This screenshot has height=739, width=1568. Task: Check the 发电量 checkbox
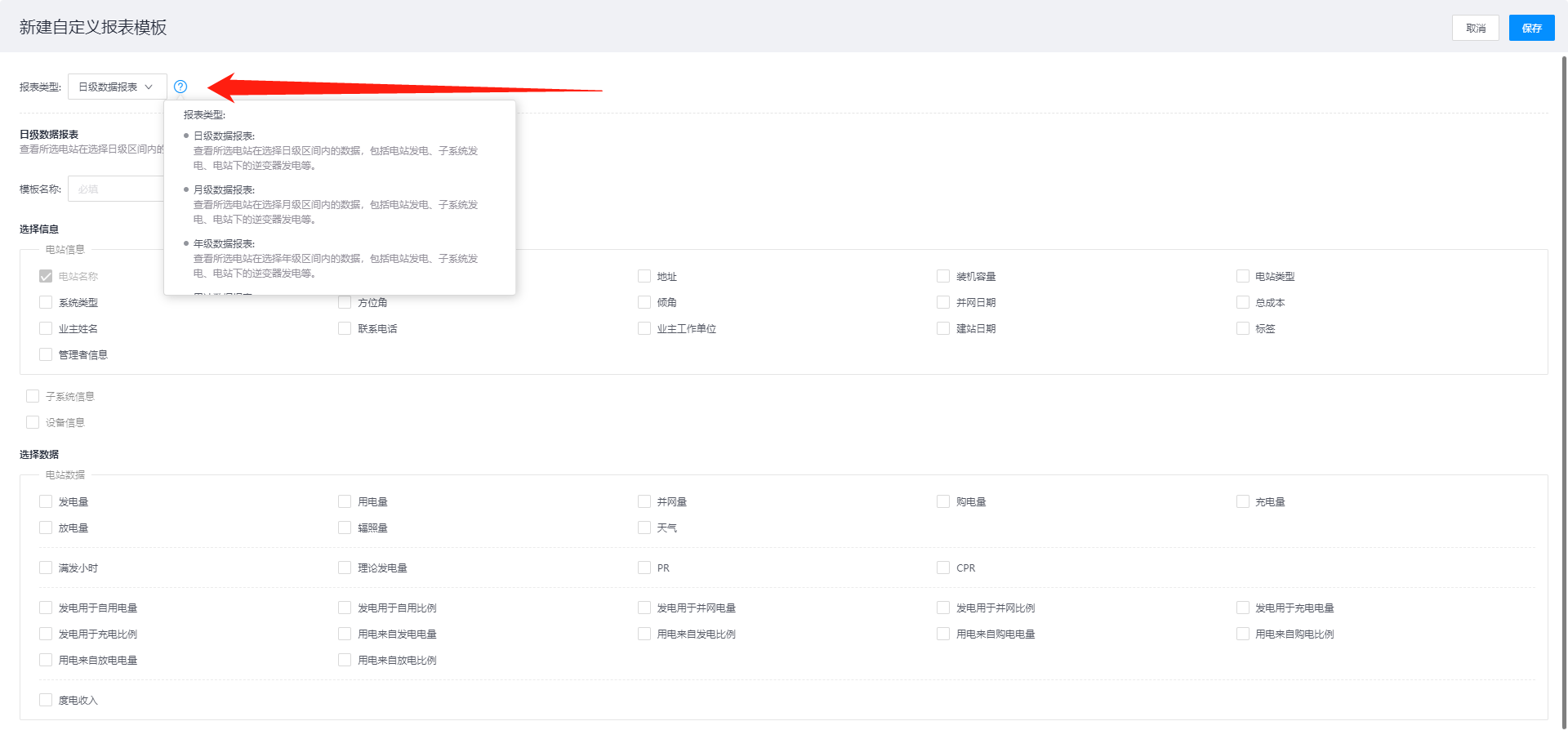tap(46, 502)
